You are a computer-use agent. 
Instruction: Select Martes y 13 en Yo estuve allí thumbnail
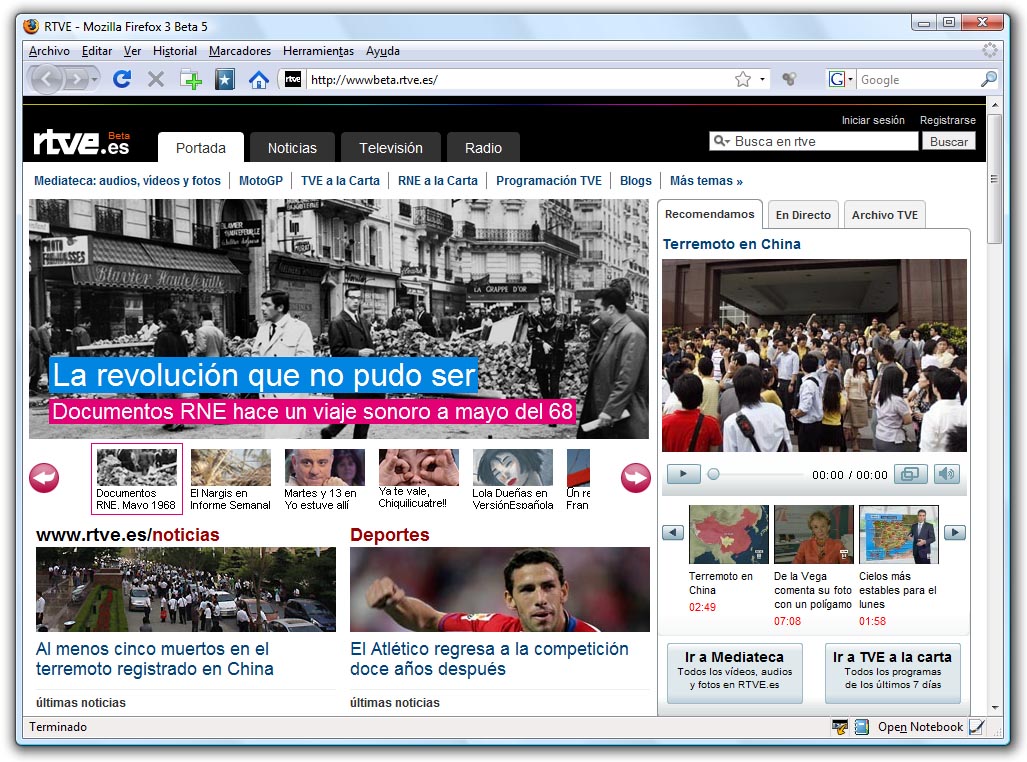click(324, 480)
